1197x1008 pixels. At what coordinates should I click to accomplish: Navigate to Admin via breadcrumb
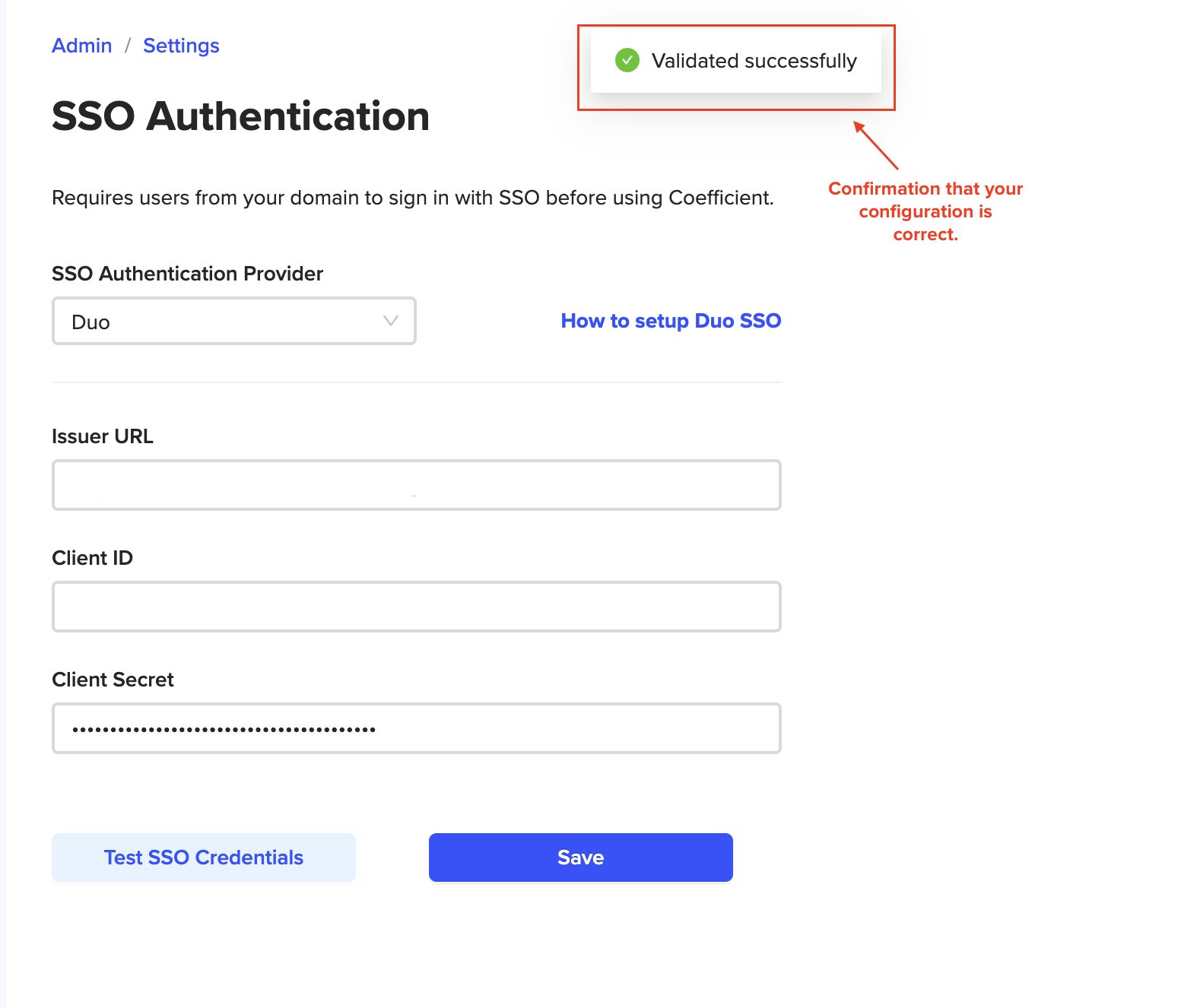(81, 46)
